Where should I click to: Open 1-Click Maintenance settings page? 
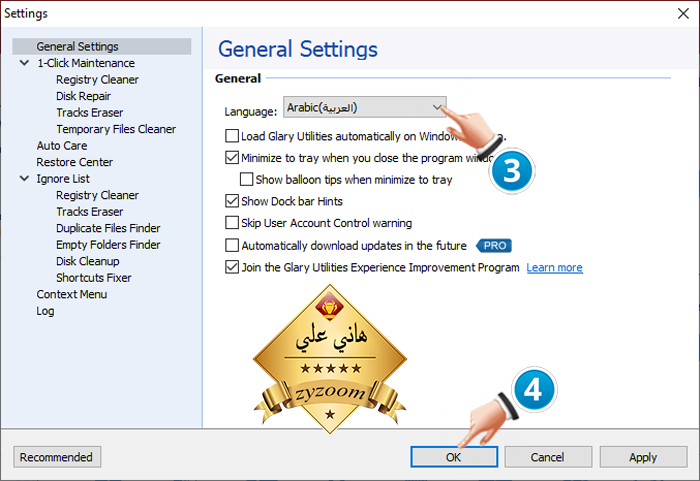point(86,63)
